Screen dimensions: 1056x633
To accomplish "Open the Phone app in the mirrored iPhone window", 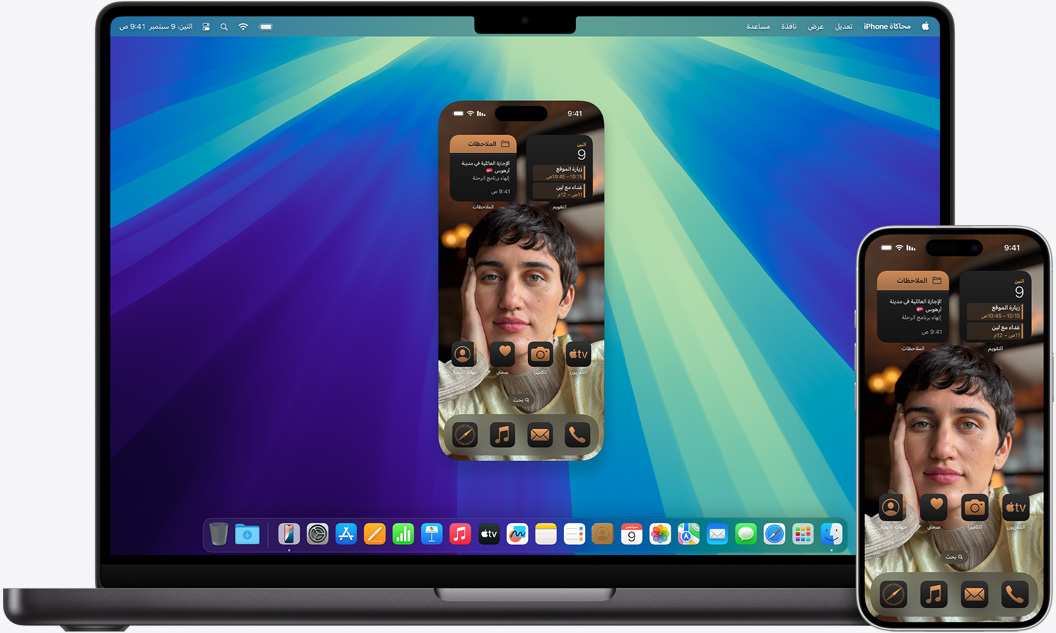I will [x=578, y=434].
